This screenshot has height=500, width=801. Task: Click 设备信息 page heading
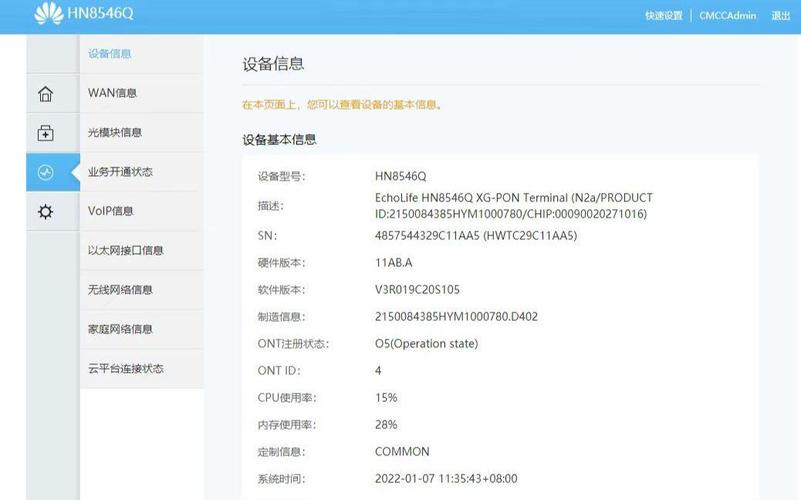tap(273, 64)
